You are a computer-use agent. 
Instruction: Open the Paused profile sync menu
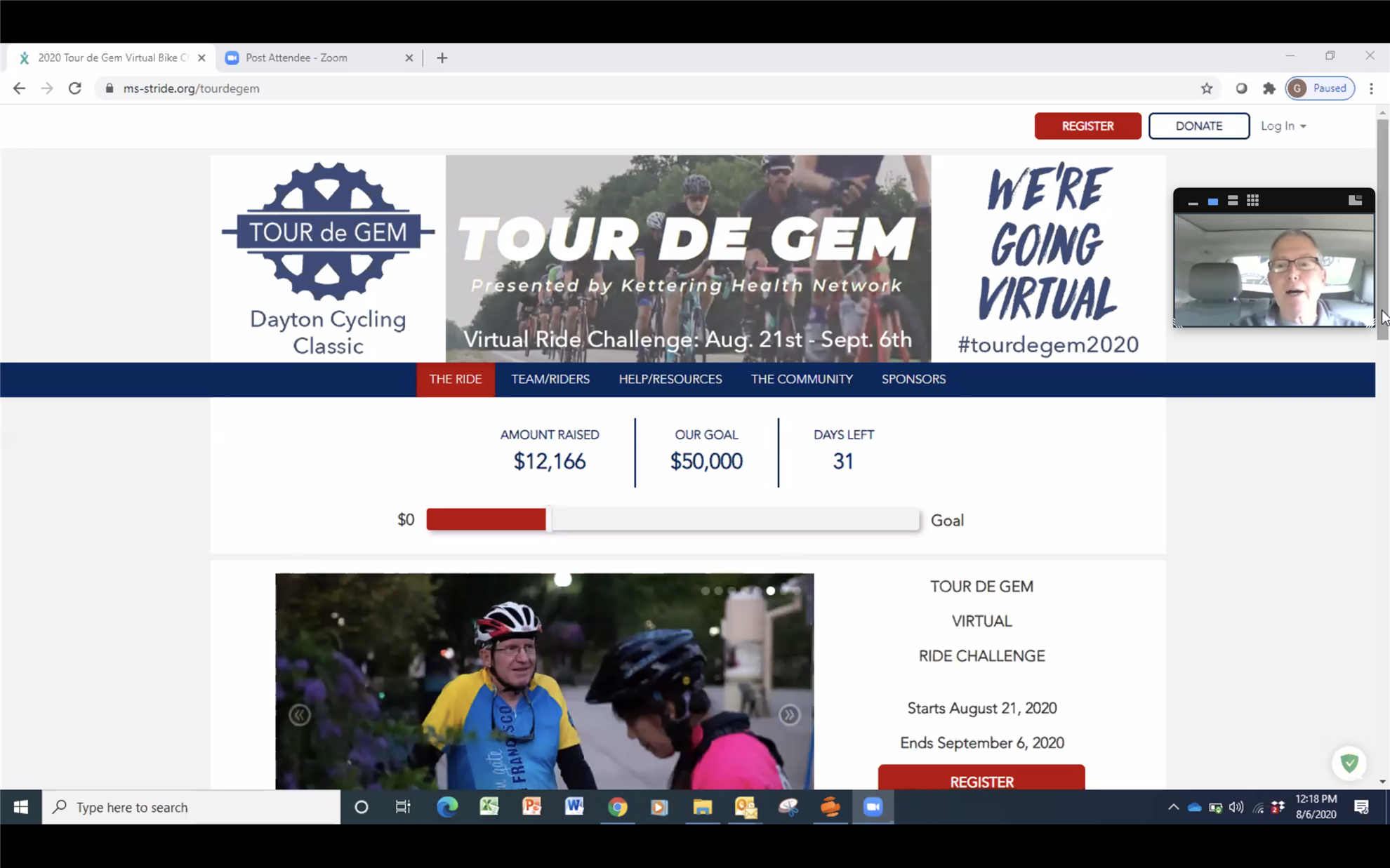(x=1320, y=88)
